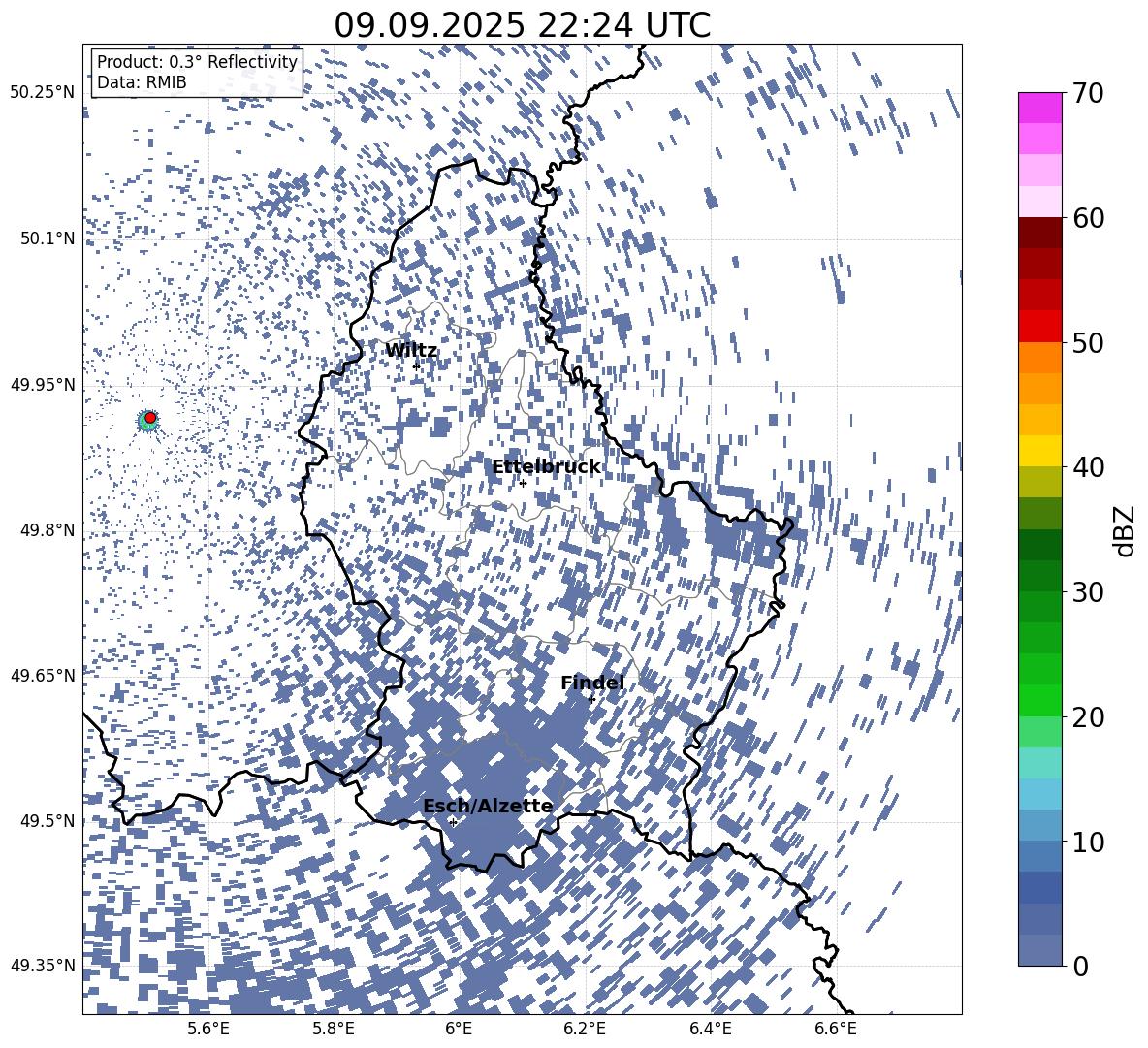The image size is (1148, 1048).
Task: Click the 40 tick on colorbar
Action: pos(1088,467)
